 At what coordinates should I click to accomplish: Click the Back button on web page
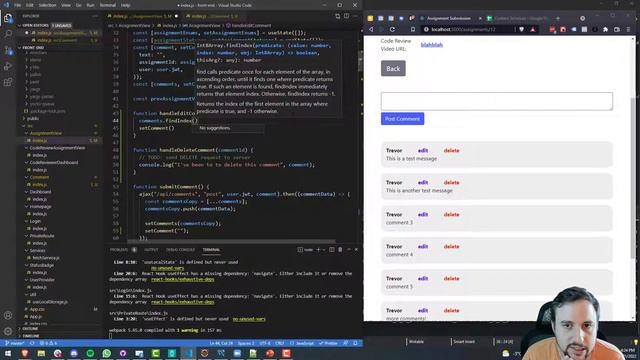coord(393,69)
